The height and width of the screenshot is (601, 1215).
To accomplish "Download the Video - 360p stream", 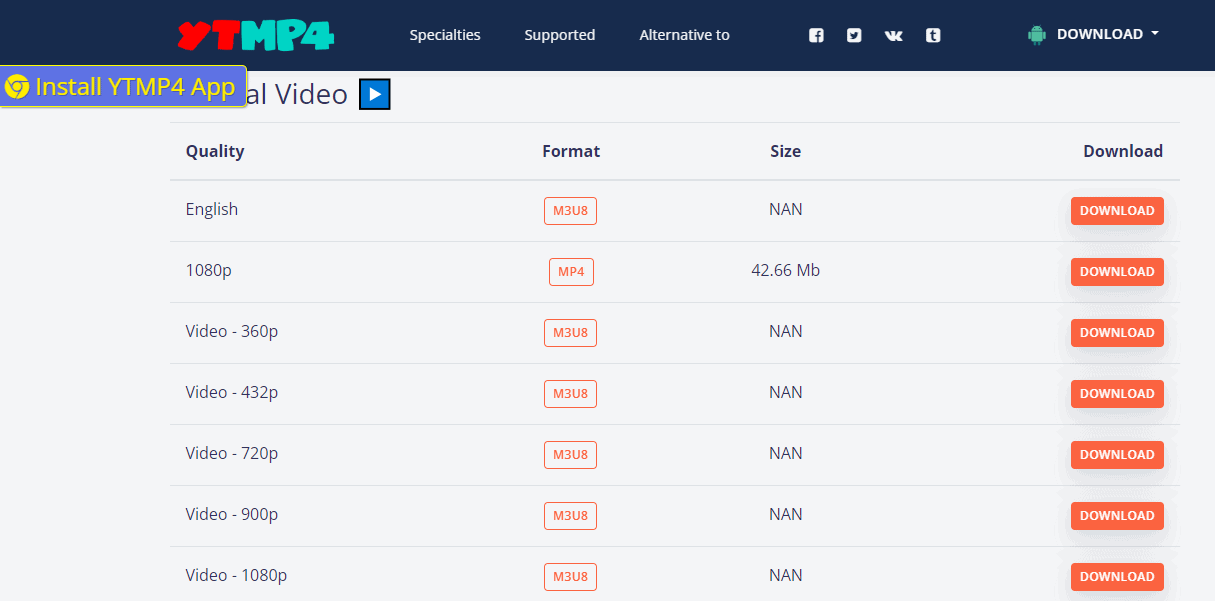I will (1117, 332).
